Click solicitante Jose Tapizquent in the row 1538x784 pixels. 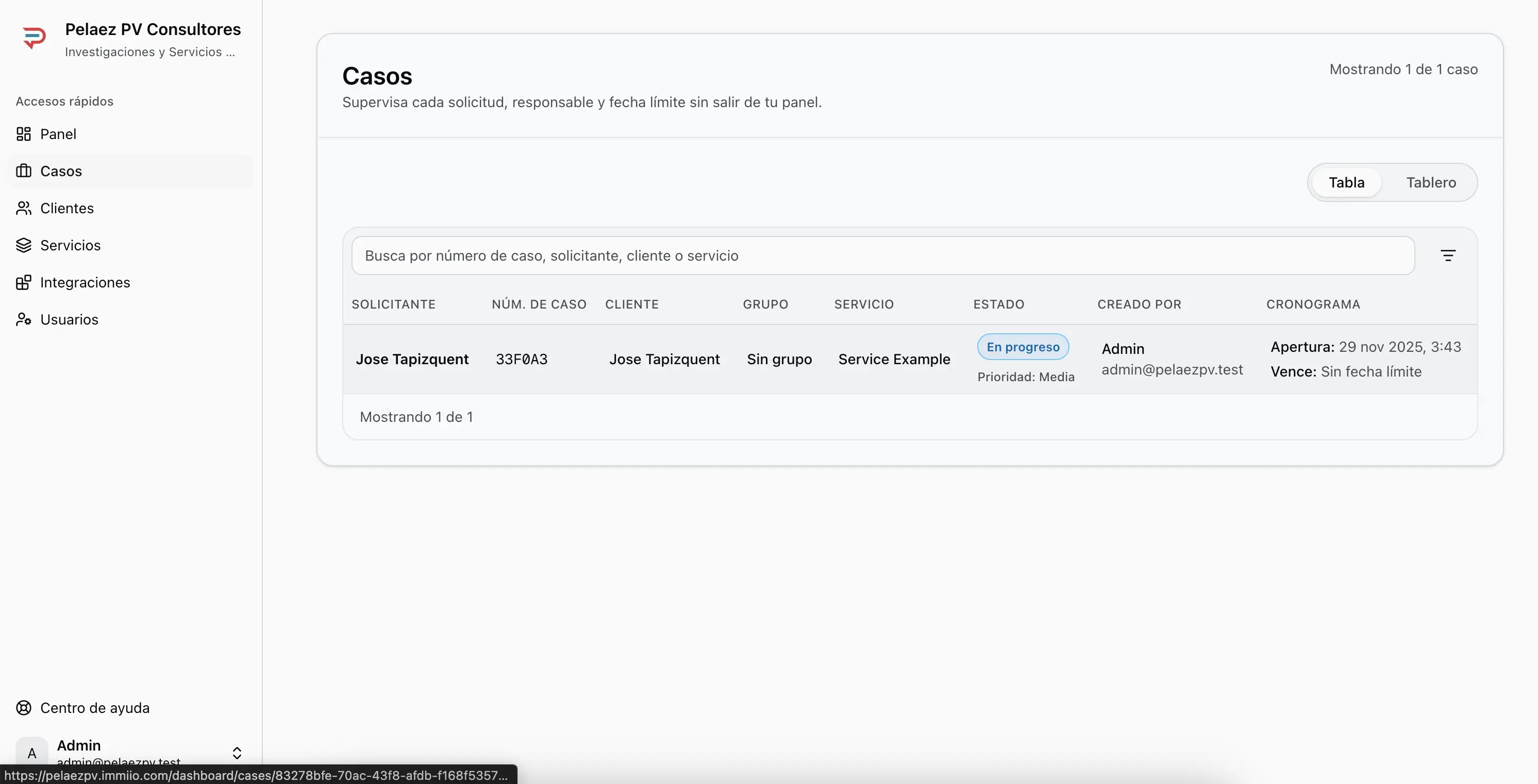point(412,359)
